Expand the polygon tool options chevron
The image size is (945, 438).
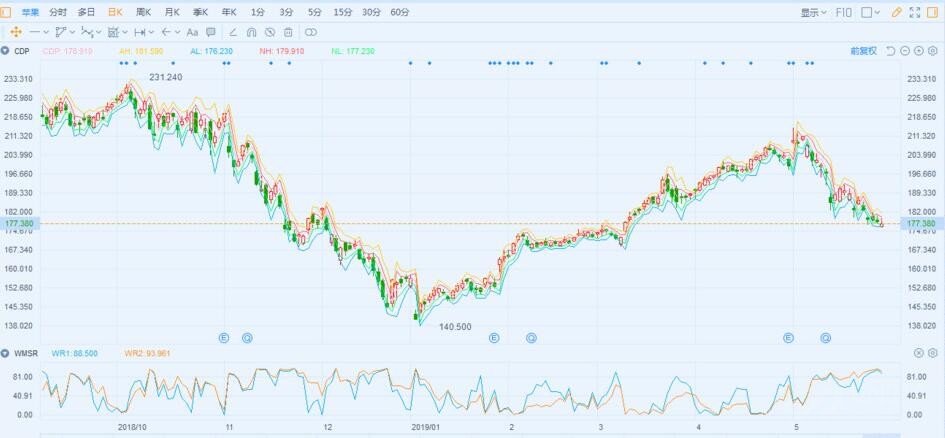pos(72,32)
